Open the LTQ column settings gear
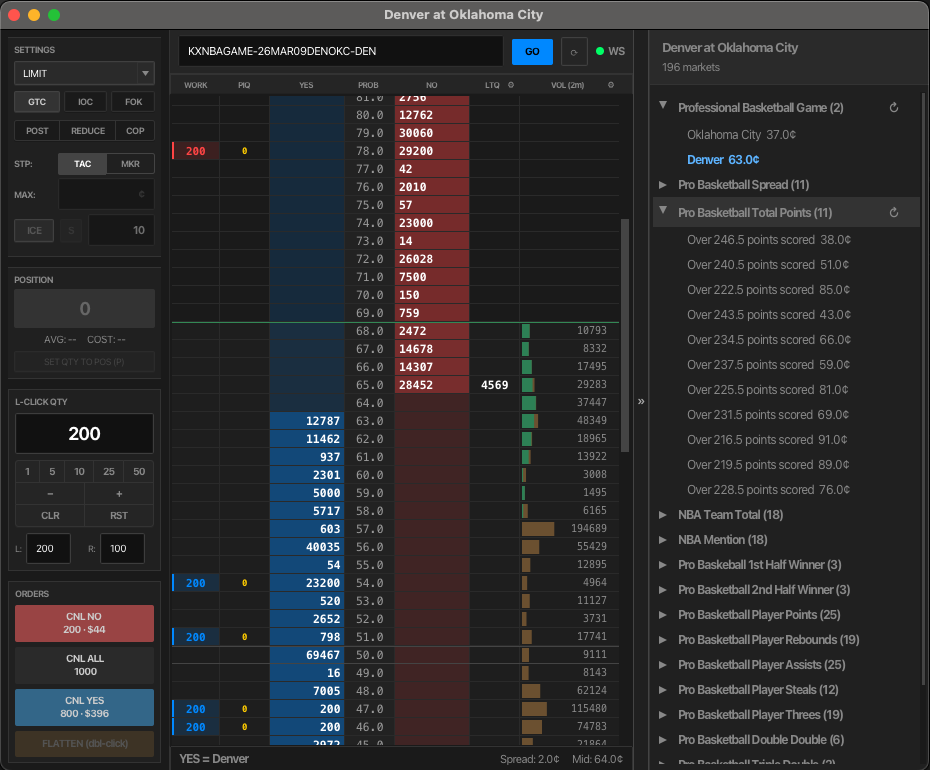 point(511,85)
